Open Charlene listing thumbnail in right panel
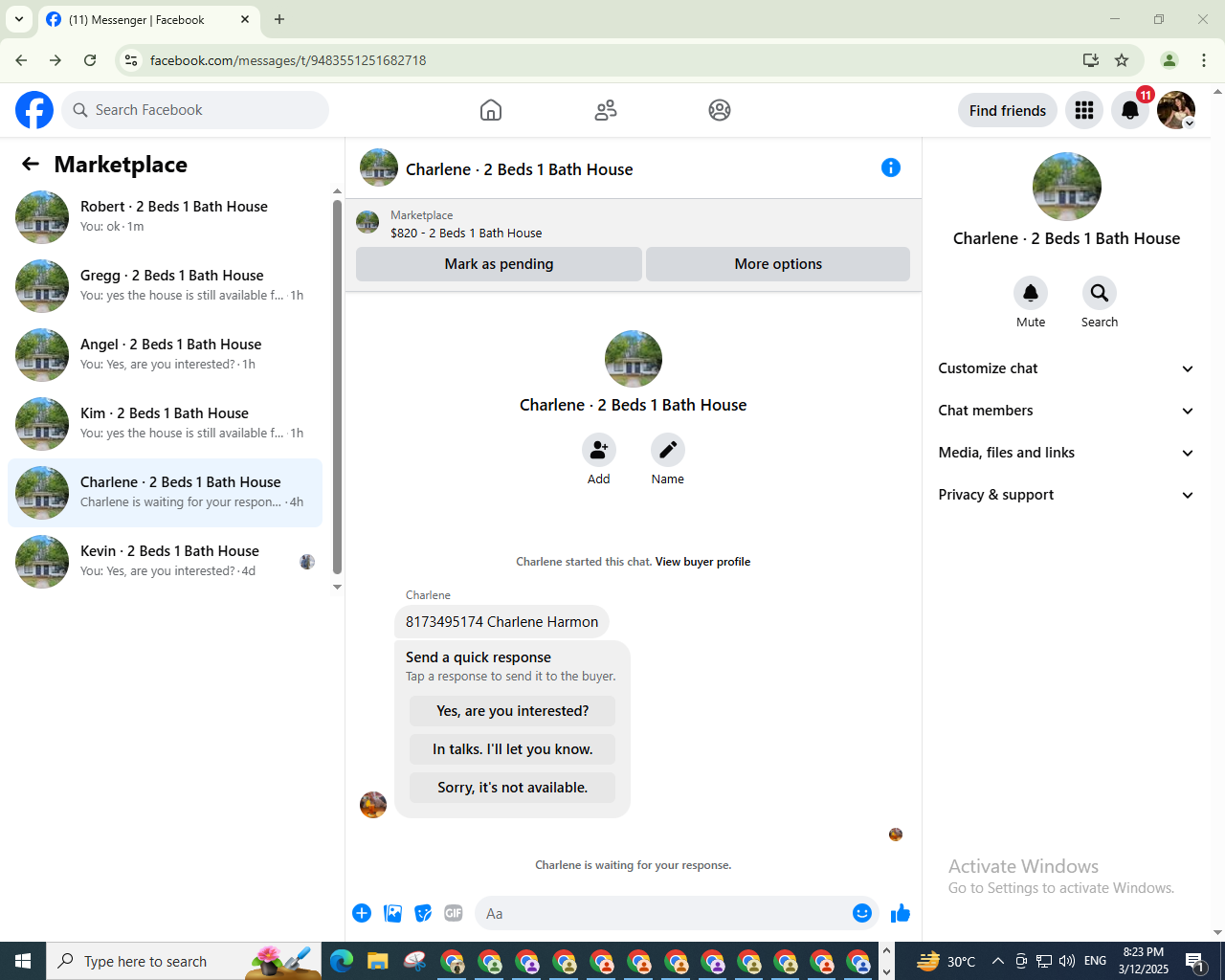Viewport: 1225px width, 980px height. point(1066,187)
